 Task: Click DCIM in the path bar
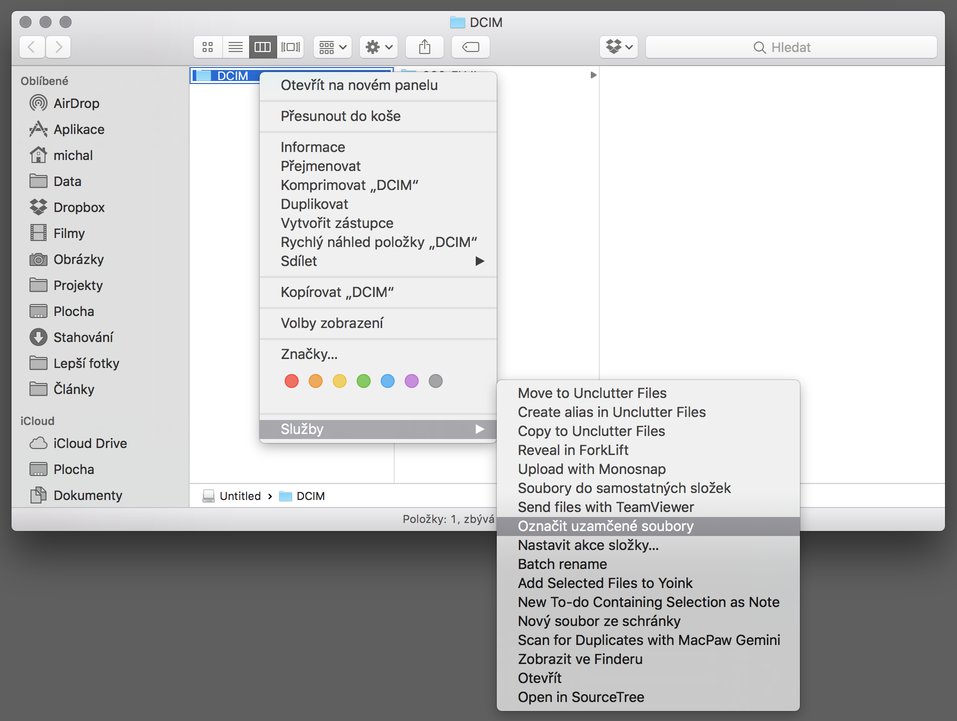[302, 496]
